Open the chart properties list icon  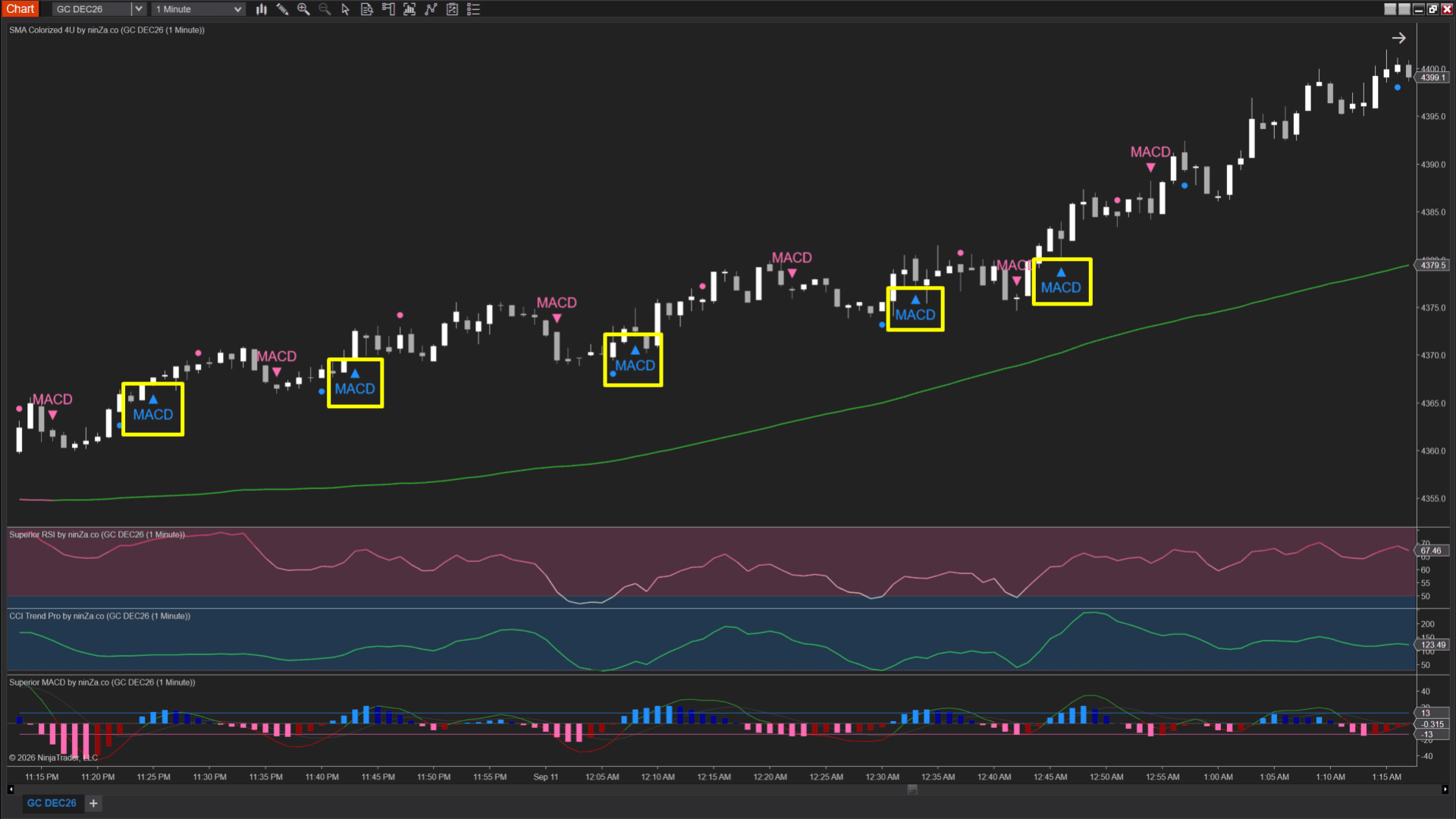tap(473, 9)
